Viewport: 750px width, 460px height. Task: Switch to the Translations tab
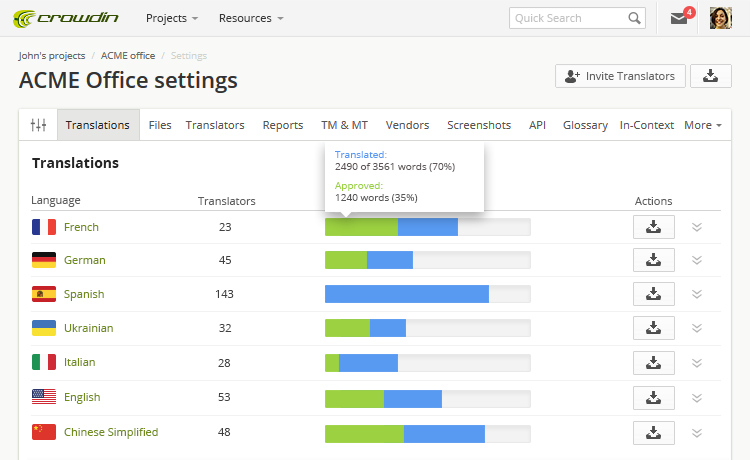pos(98,125)
